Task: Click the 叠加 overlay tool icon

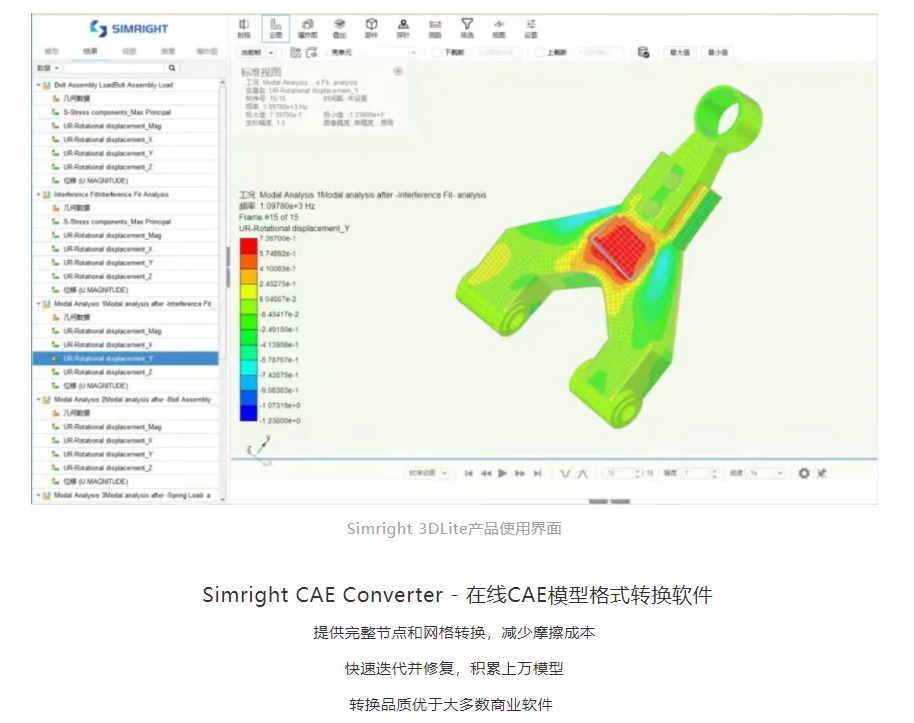Action: pyautogui.click(x=339, y=28)
